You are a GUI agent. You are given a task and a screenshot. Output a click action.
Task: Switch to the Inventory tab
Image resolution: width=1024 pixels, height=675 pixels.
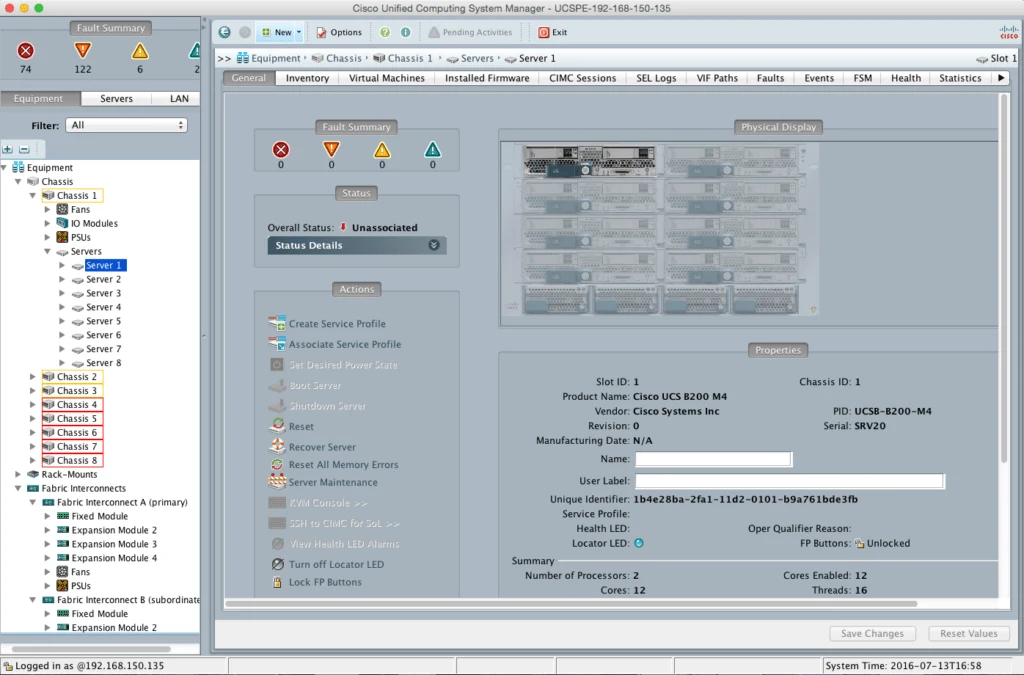click(x=307, y=78)
